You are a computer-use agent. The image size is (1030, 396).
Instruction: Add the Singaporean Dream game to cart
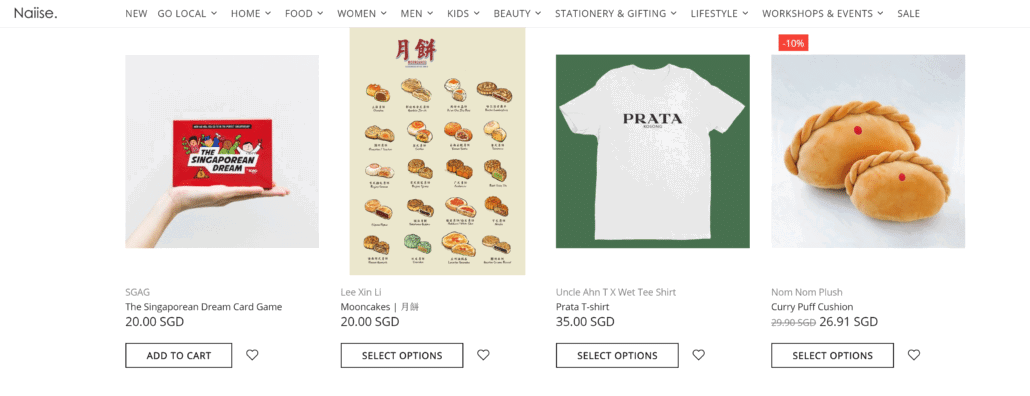179,355
